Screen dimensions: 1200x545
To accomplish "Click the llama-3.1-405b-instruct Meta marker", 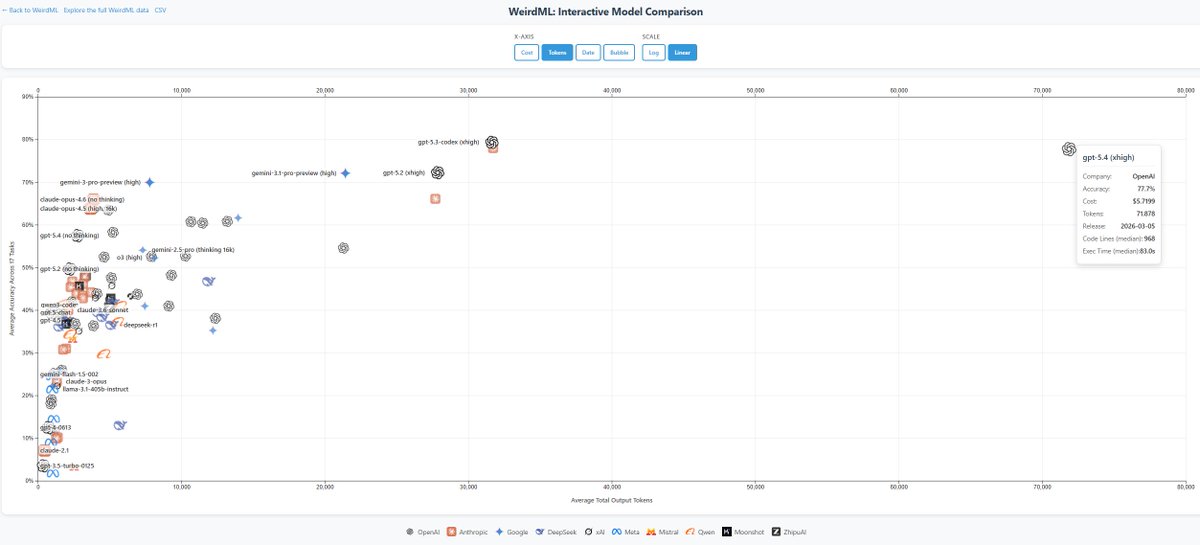I will click(x=53, y=389).
